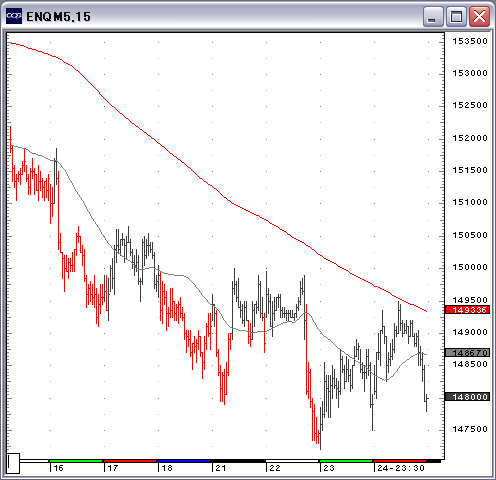The width and height of the screenshot is (496, 480).
Task: Click the black 148000 last price label
Action: (x=468, y=397)
